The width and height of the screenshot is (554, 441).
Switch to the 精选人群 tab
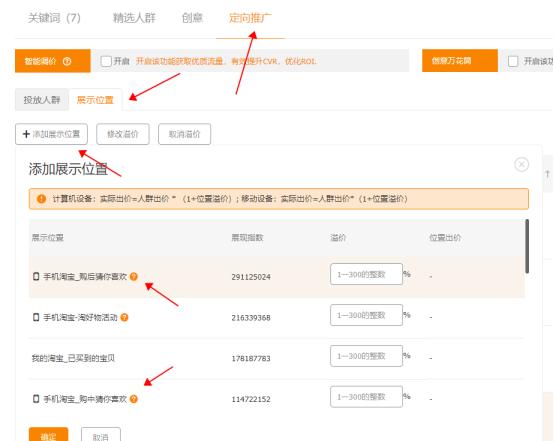click(x=134, y=18)
